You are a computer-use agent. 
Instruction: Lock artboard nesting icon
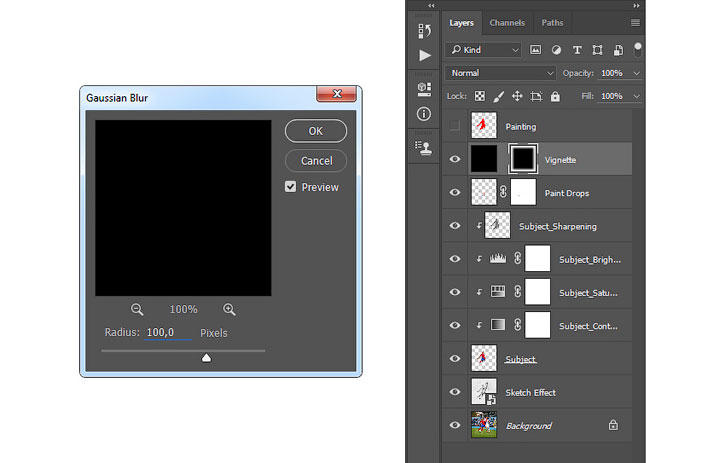(x=536, y=96)
